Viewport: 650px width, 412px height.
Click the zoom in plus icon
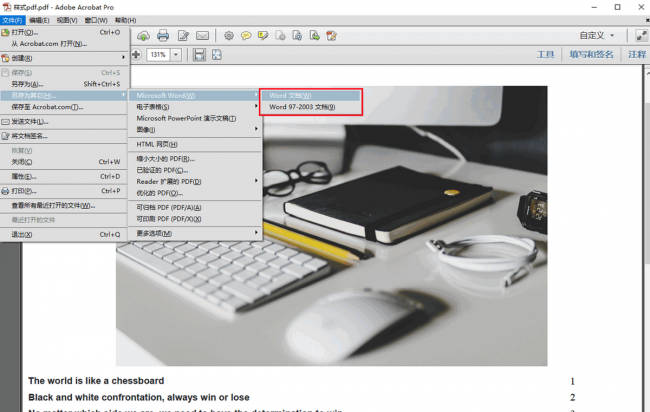pyautogui.click(x=136, y=54)
